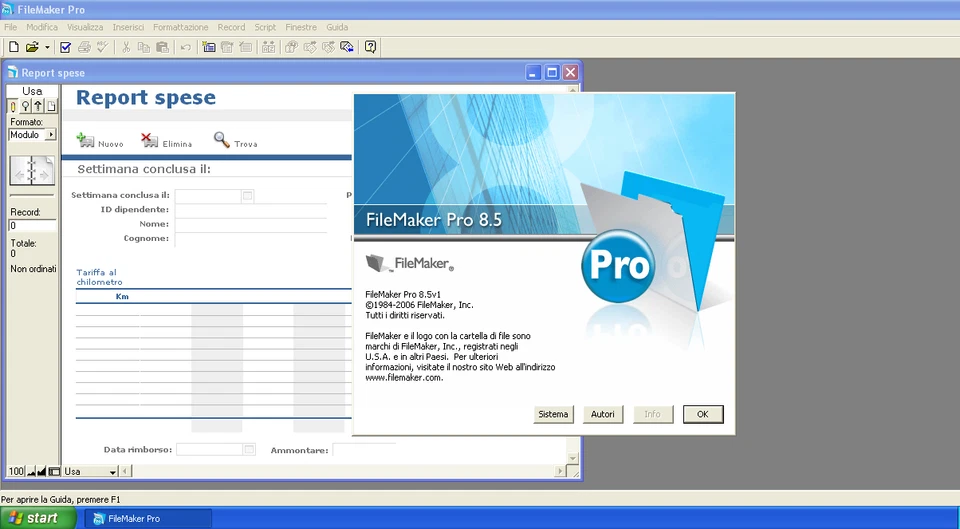Click the Undo arrow icon
Screen dimensions: 960x529
pos(186,47)
